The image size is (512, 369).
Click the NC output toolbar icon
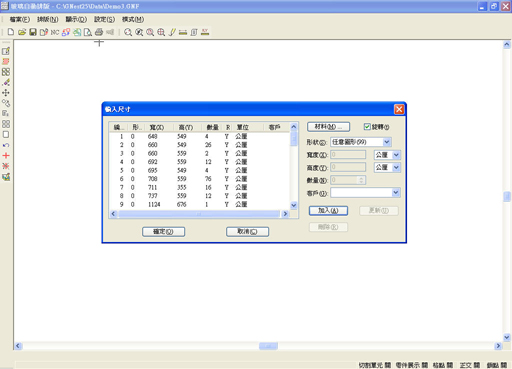[x=55, y=32]
